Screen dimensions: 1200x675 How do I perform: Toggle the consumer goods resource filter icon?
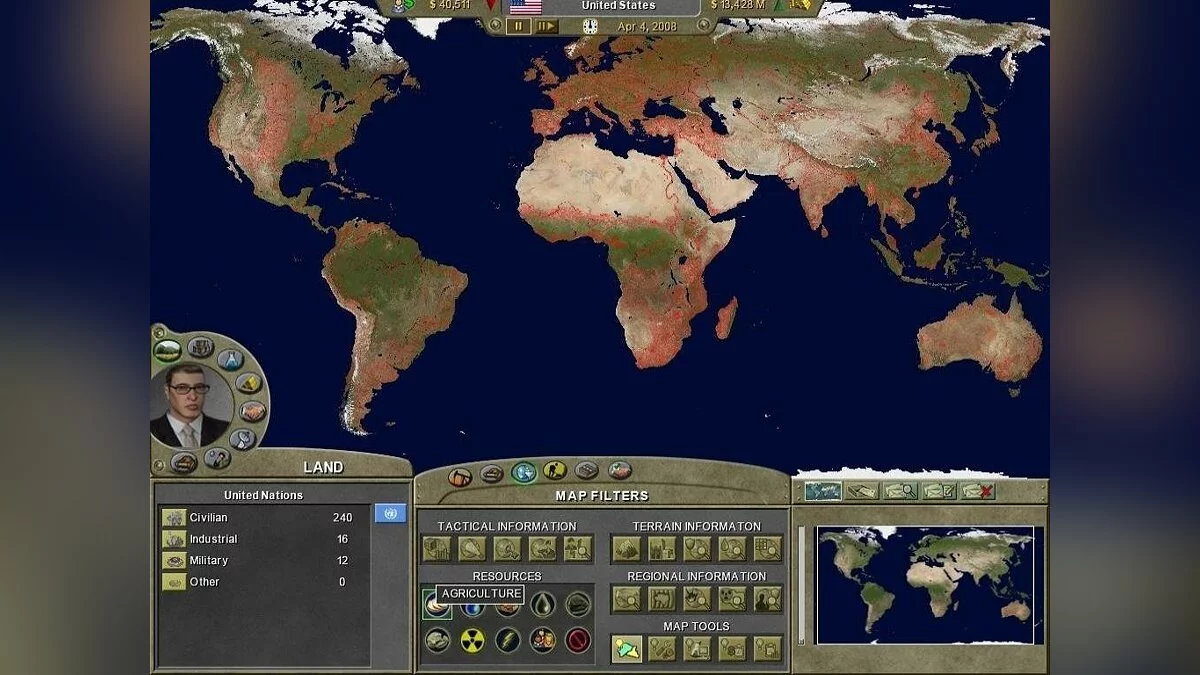(x=542, y=640)
